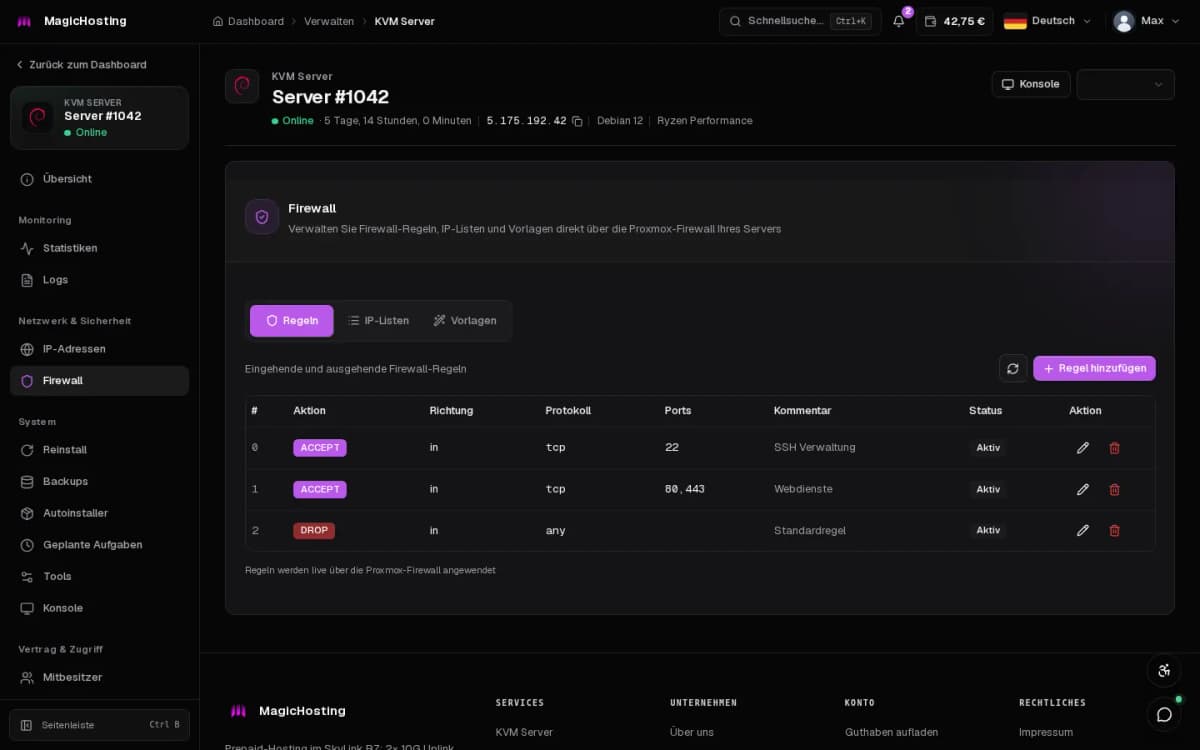Click the Protokoll column header
Screen dimensions: 1200x750
(568, 411)
